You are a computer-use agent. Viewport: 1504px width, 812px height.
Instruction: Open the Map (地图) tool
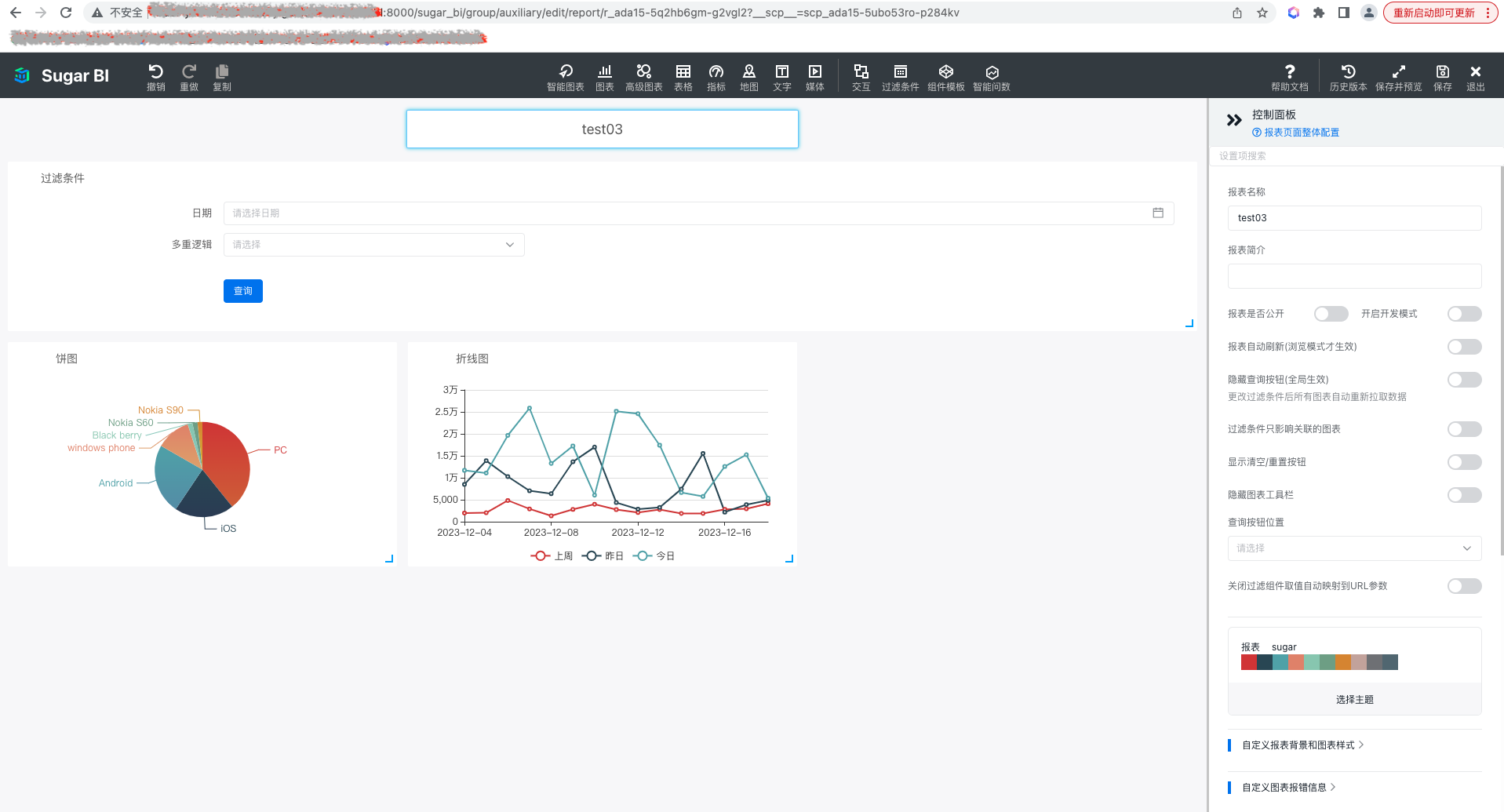click(749, 77)
